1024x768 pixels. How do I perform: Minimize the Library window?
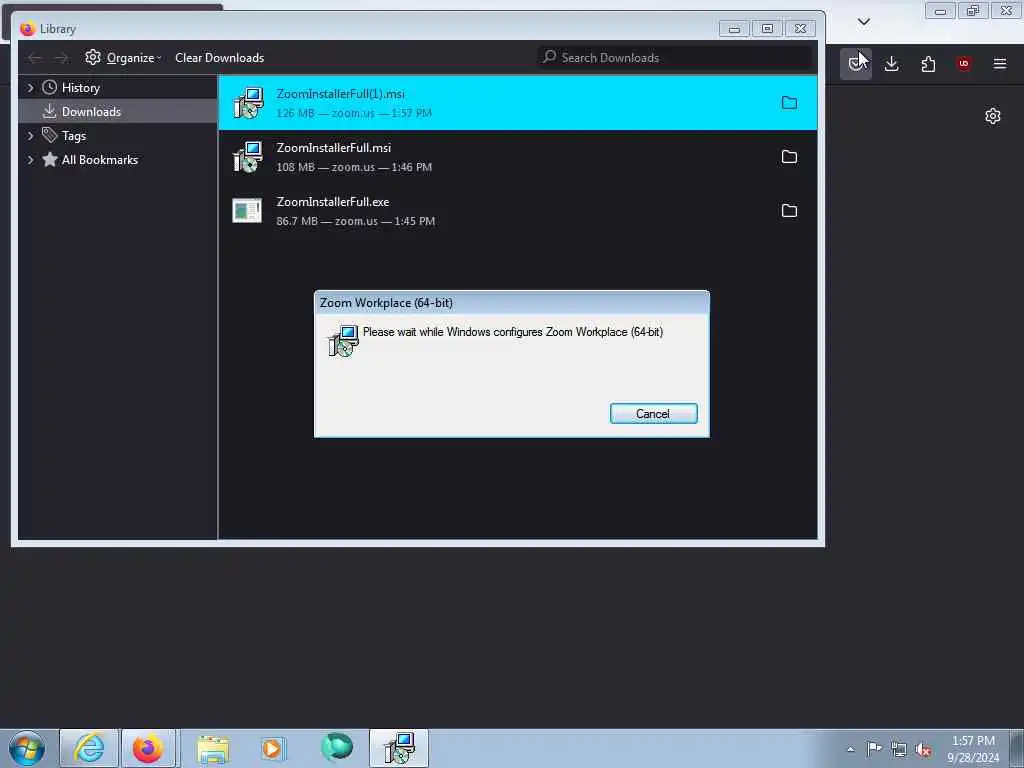click(734, 29)
